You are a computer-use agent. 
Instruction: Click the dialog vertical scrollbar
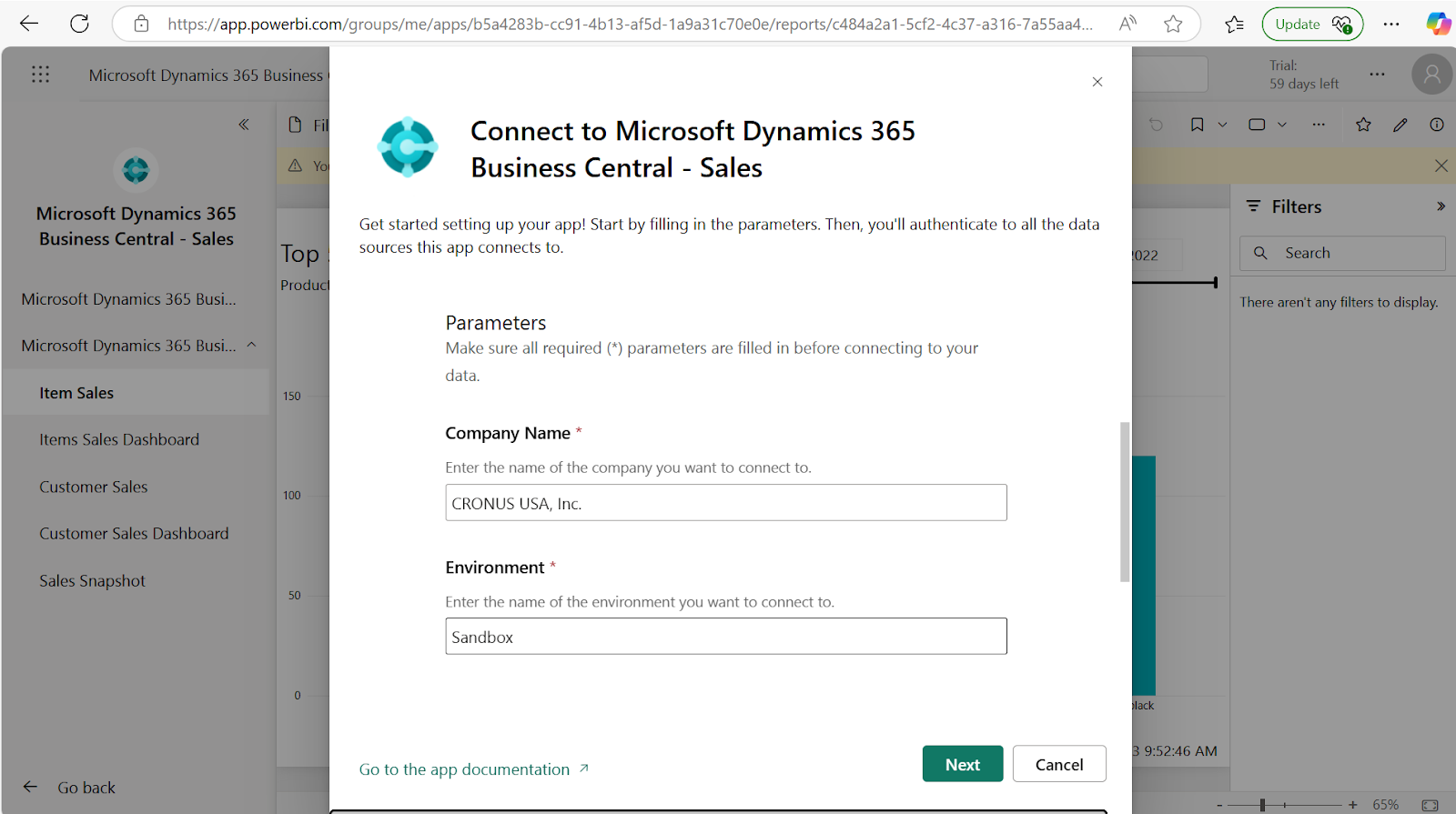coord(1125,502)
